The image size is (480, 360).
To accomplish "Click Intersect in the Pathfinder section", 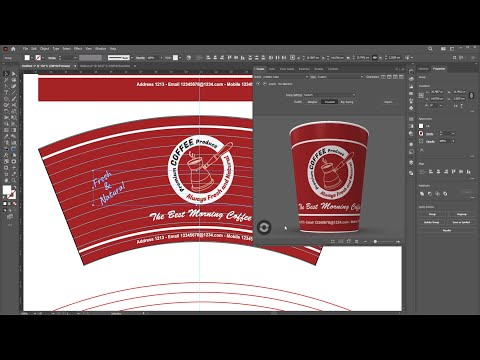I will [438, 194].
